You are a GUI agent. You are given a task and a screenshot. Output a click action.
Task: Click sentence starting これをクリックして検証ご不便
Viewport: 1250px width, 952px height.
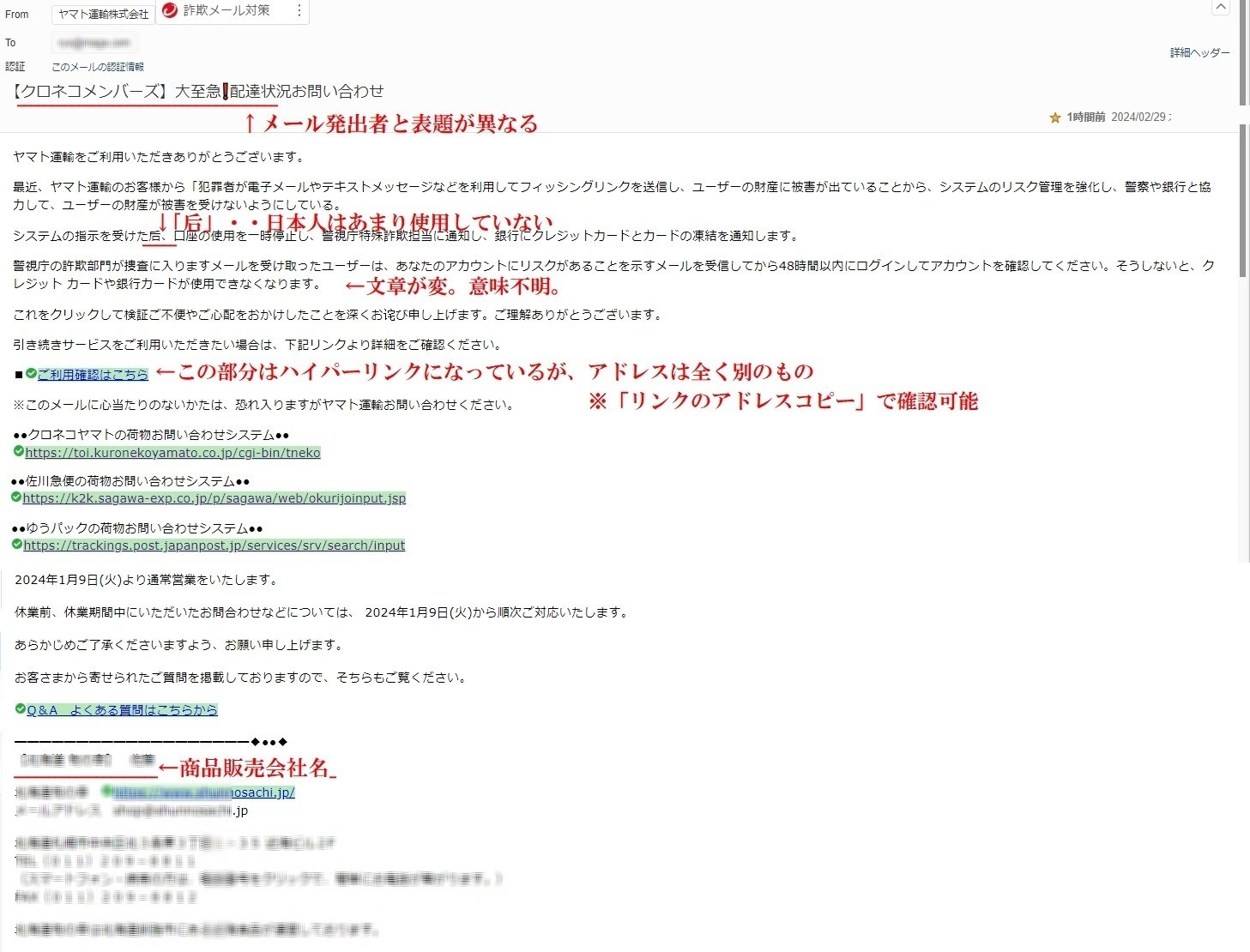339,315
